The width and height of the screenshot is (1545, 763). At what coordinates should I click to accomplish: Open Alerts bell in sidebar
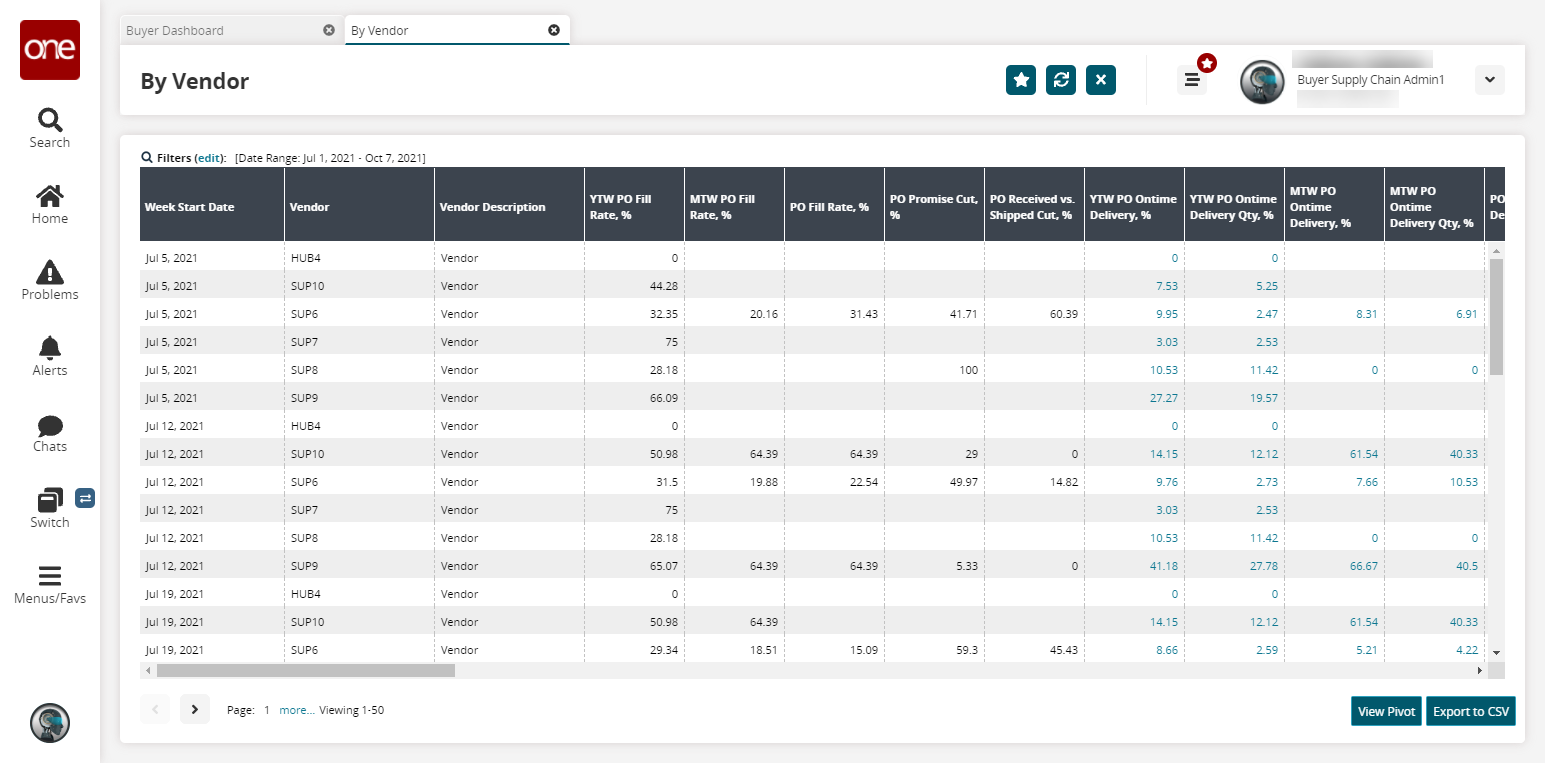click(x=50, y=356)
